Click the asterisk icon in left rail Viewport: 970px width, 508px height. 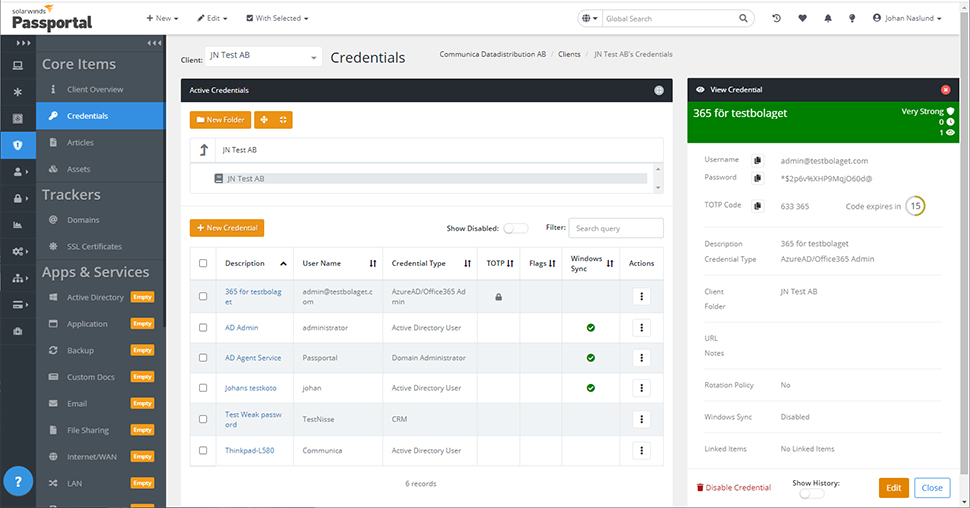tap(18, 92)
